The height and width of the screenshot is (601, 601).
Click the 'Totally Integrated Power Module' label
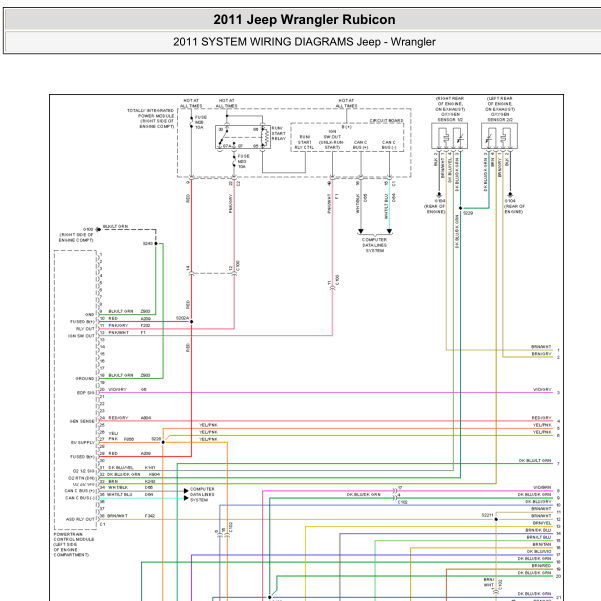(151, 118)
